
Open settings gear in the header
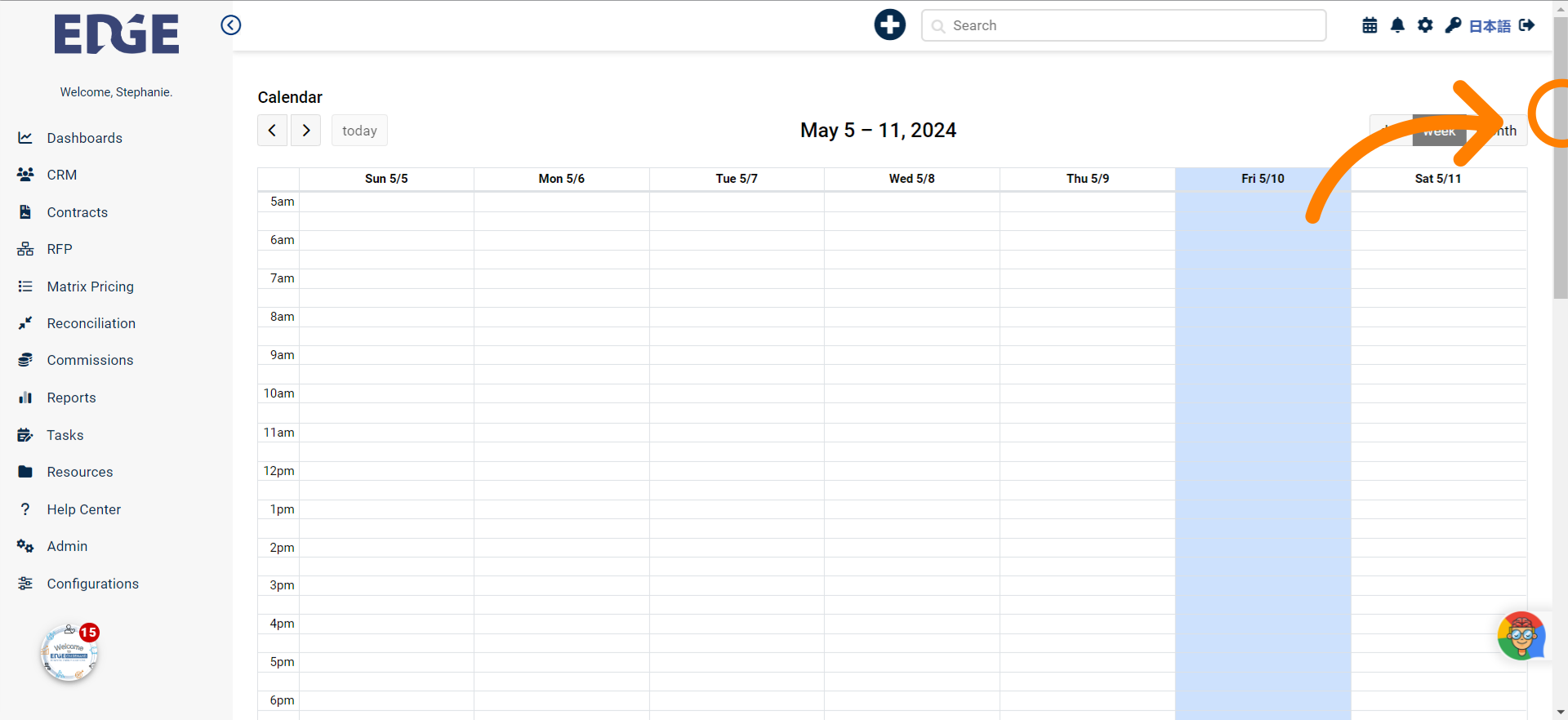coord(1425,25)
